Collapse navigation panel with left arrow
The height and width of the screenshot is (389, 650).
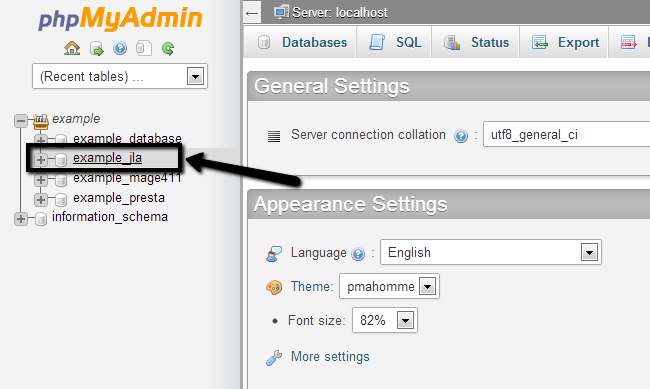(x=252, y=13)
